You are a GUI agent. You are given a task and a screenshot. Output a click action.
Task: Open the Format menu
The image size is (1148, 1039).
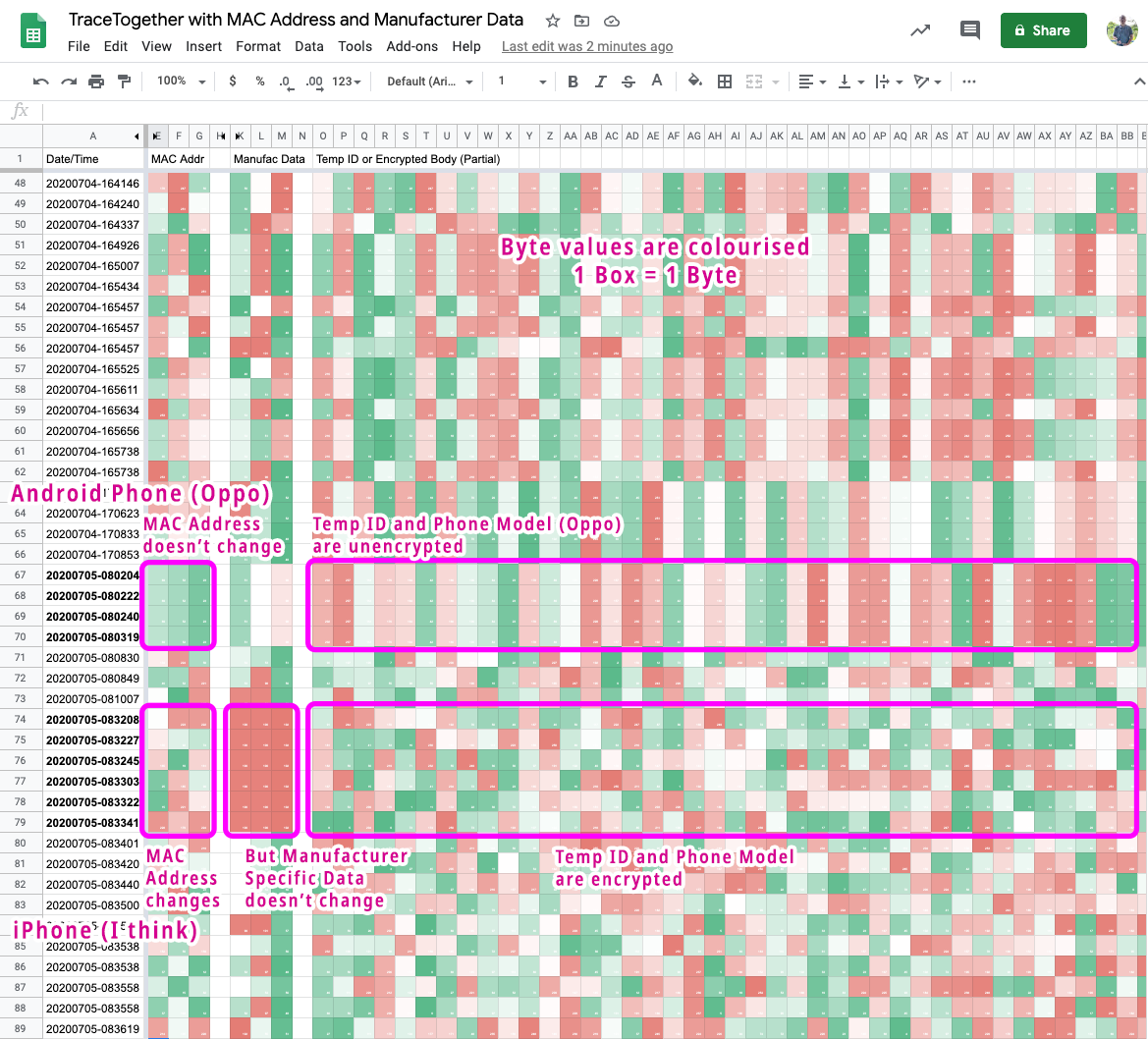tap(258, 46)
